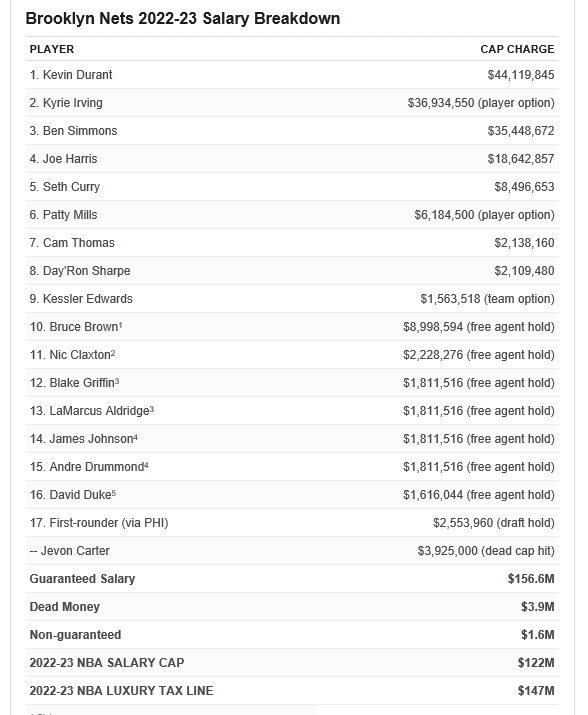588x715 pixels.
Task: Open footnote 2 beside Nic Claxton
Action: 113,353
